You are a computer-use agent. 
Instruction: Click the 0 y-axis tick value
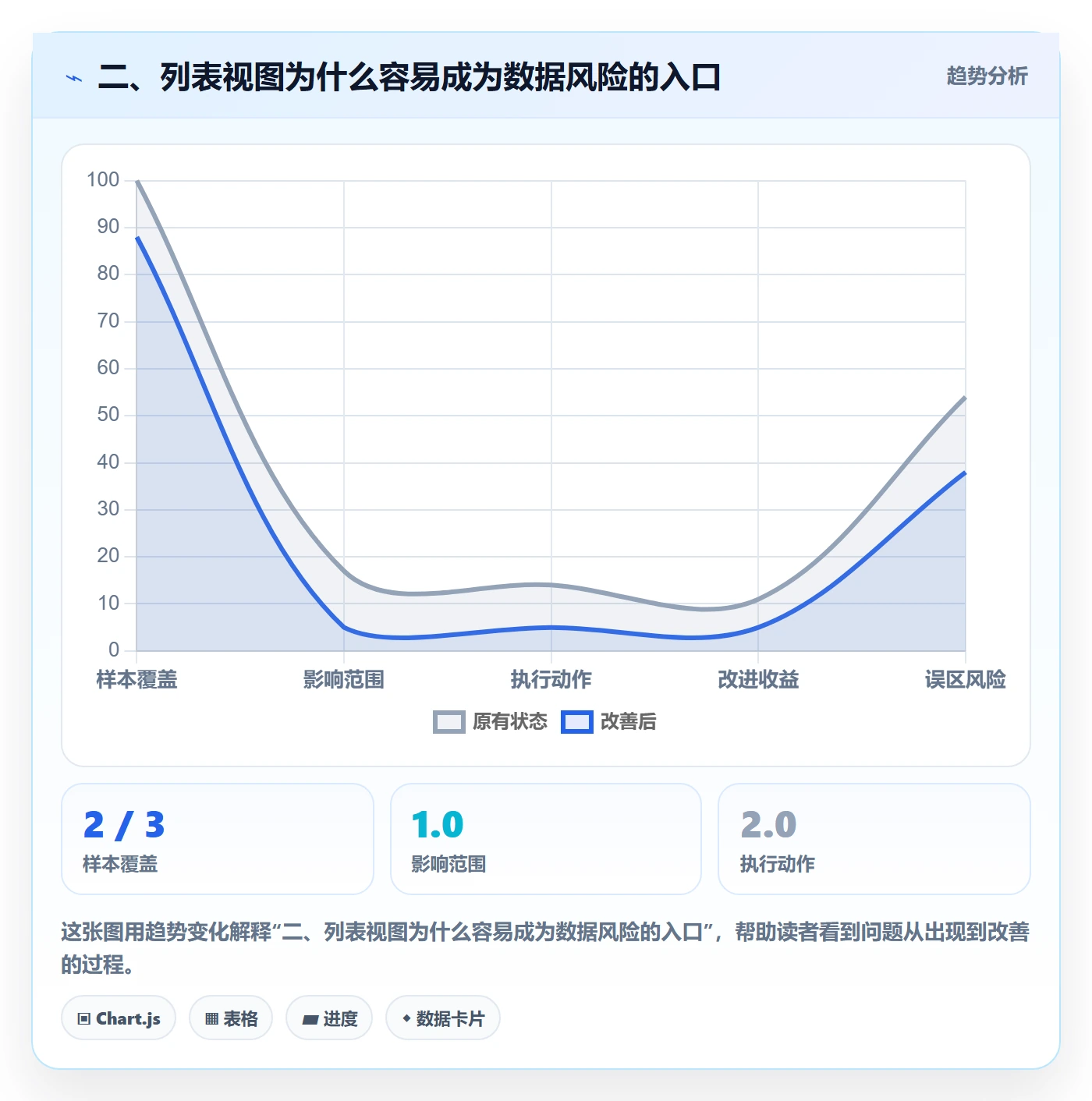click(x=114, y=650)
